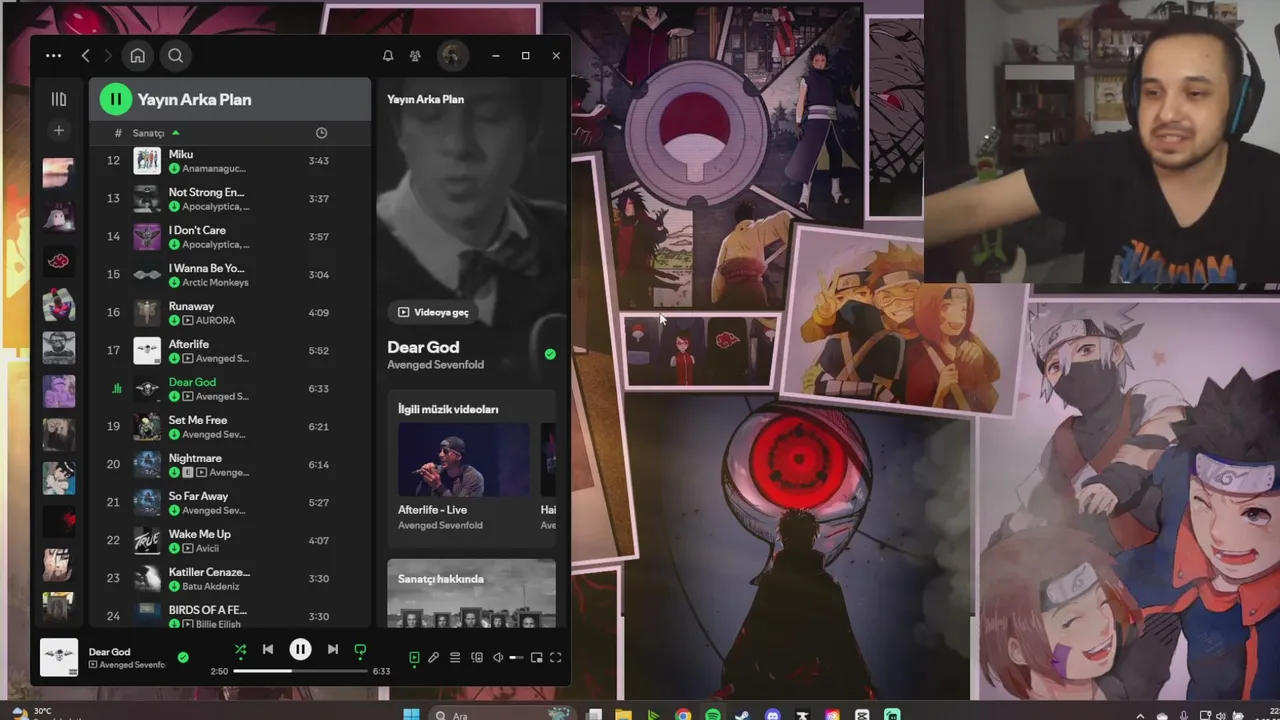Go back with the left arrow
Image resolution: width=1280 pixels, height=720 pixels.
pos(86,56)
